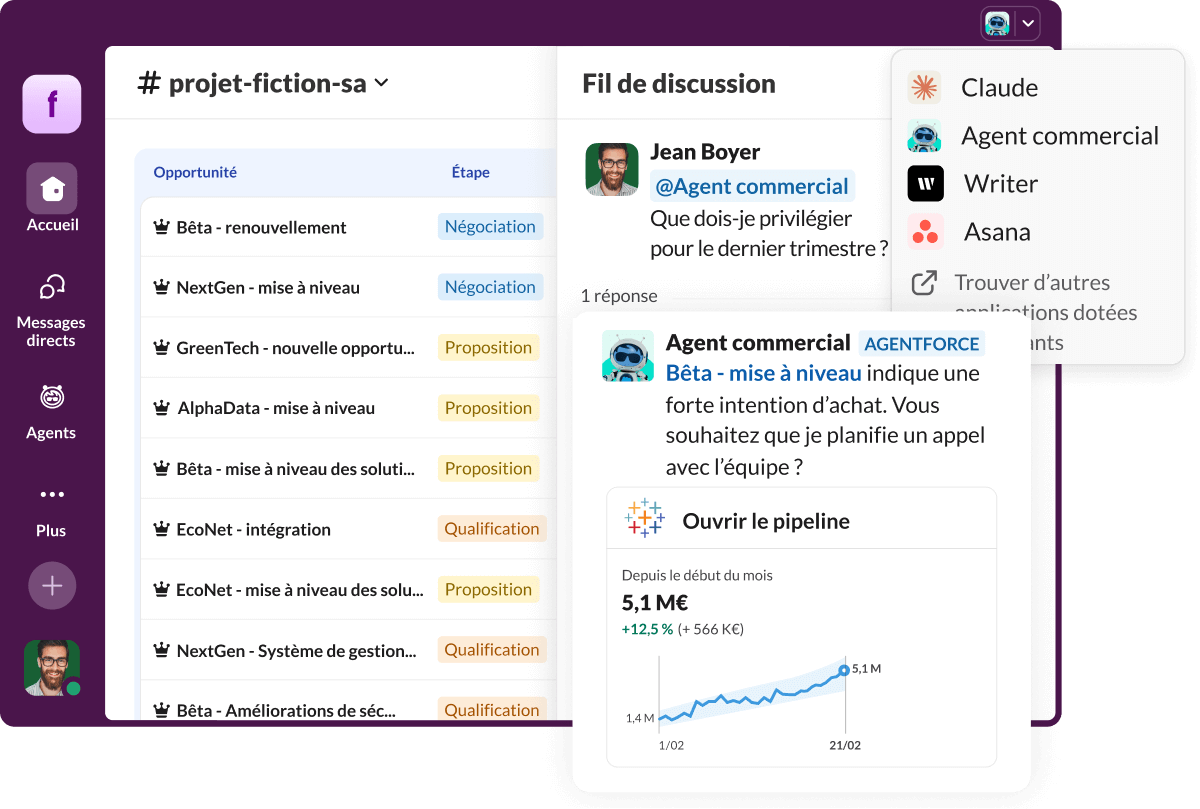1200x809 pixels.
Task: Click the Agent commercial robot avatar in menu
Action: (x=925, y=135)
